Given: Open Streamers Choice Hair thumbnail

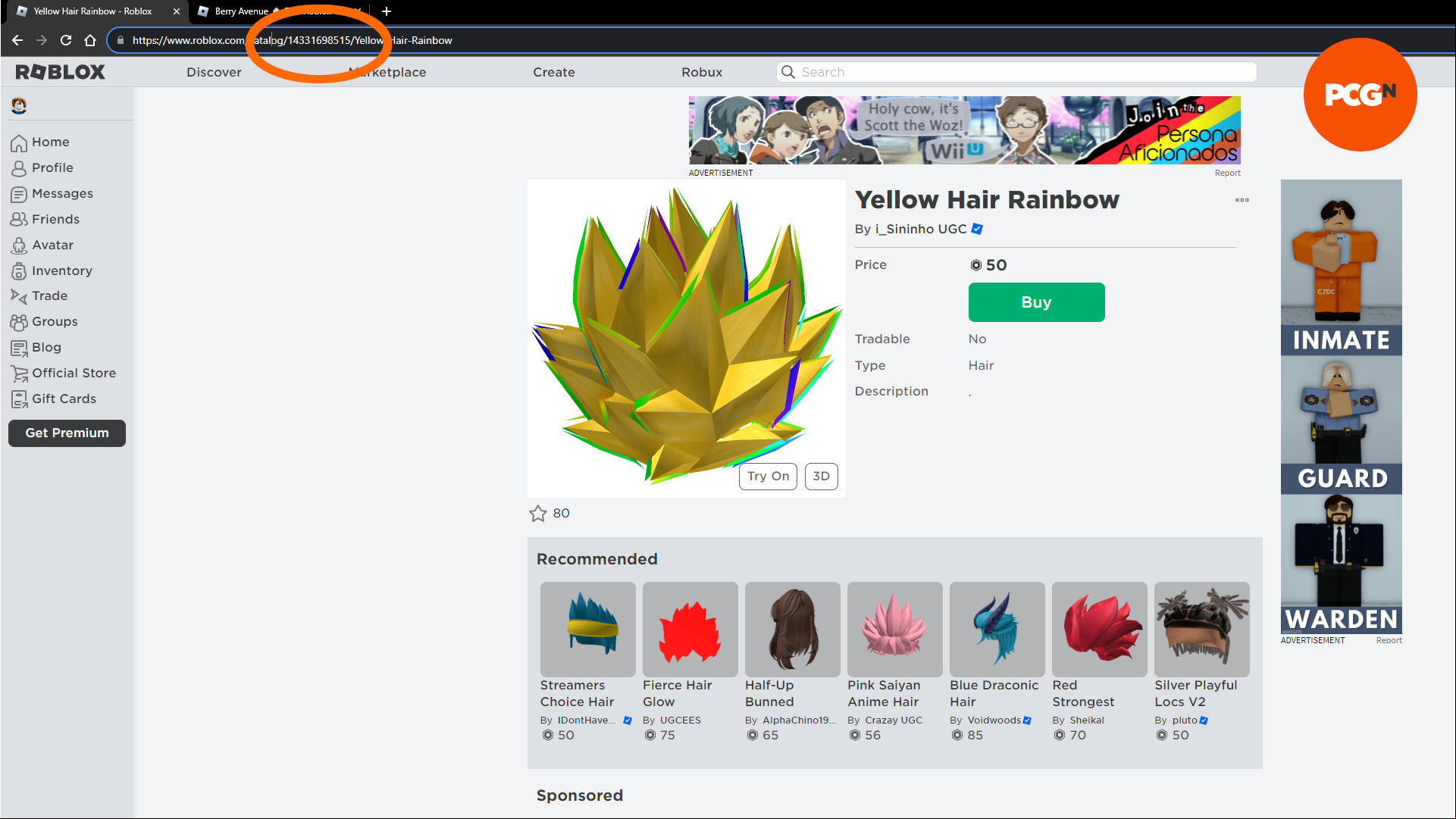Looking at the screenshot, I should (x=587, y=629).
